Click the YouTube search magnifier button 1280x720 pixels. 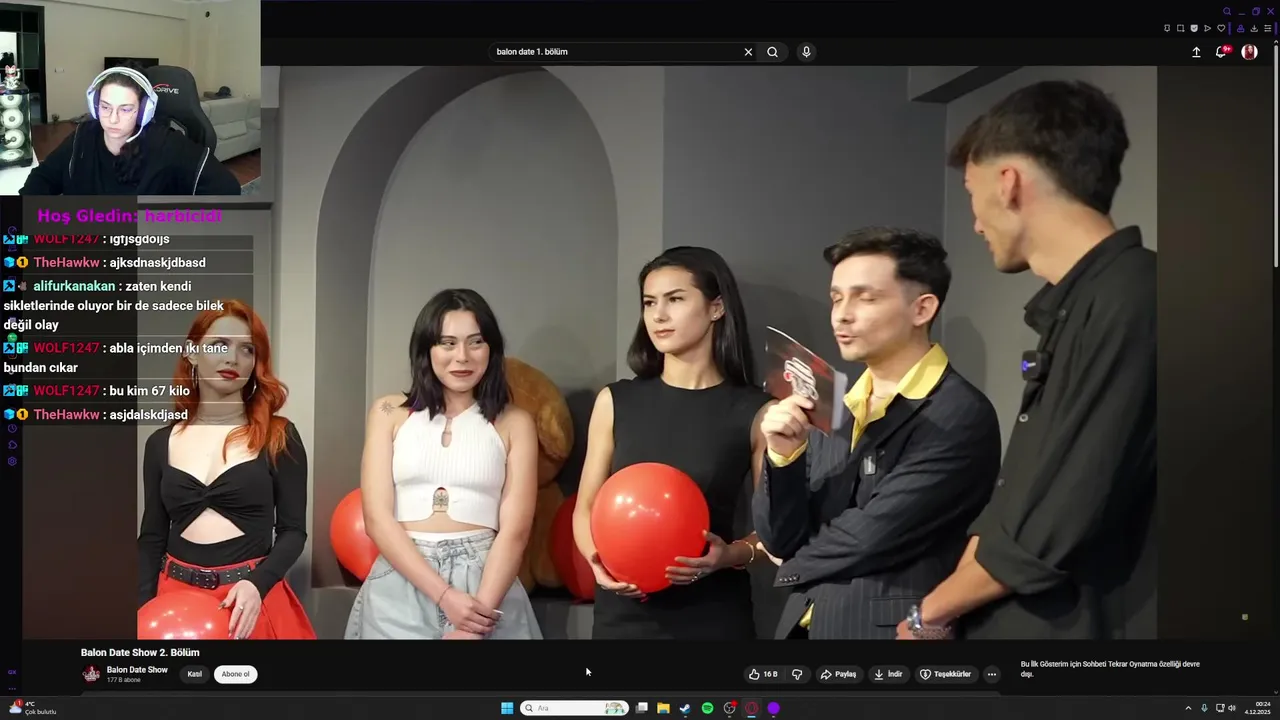tap(772, 52)
